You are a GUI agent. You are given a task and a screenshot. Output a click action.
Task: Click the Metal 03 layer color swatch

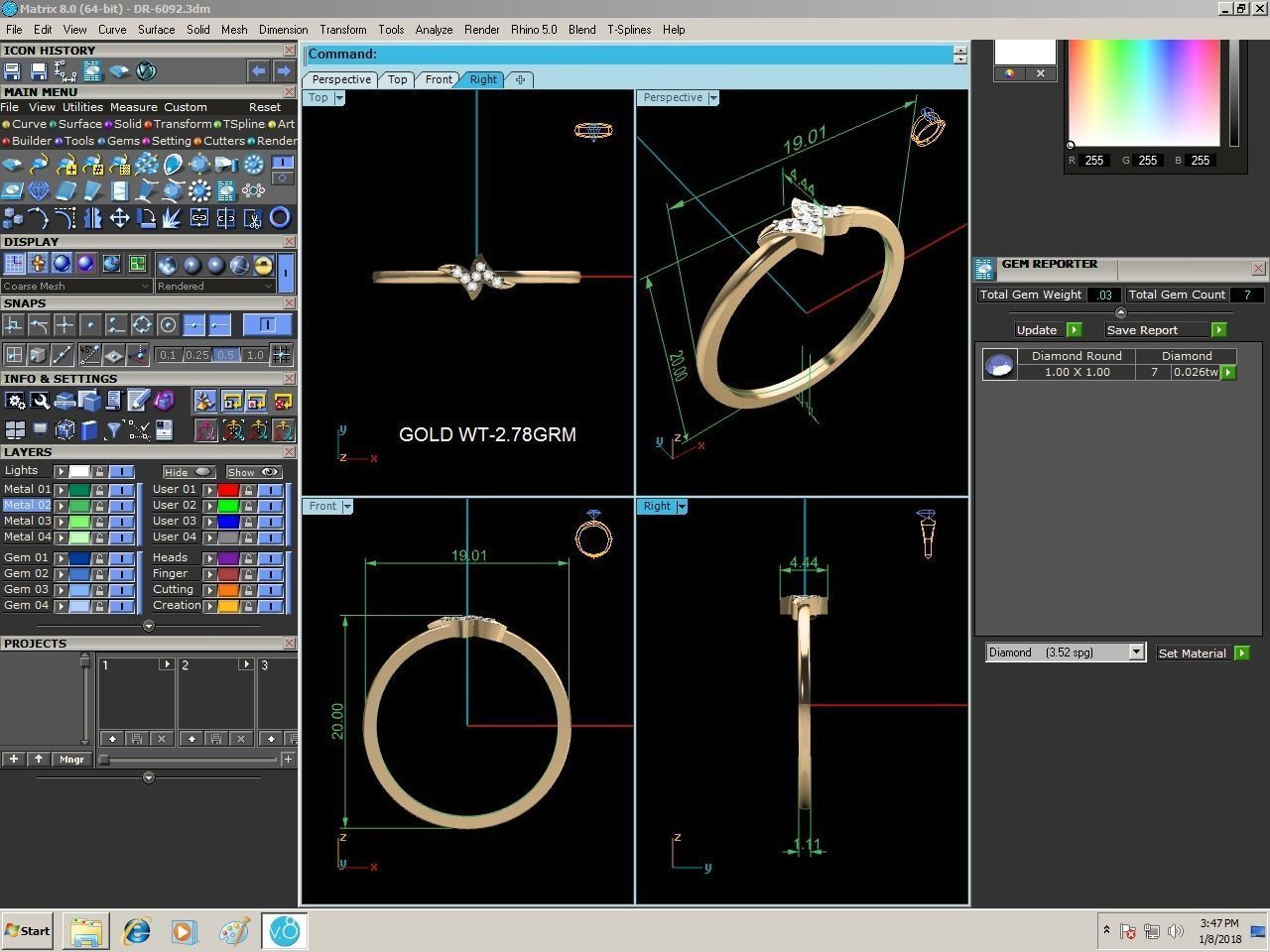(x=78, y=522)
